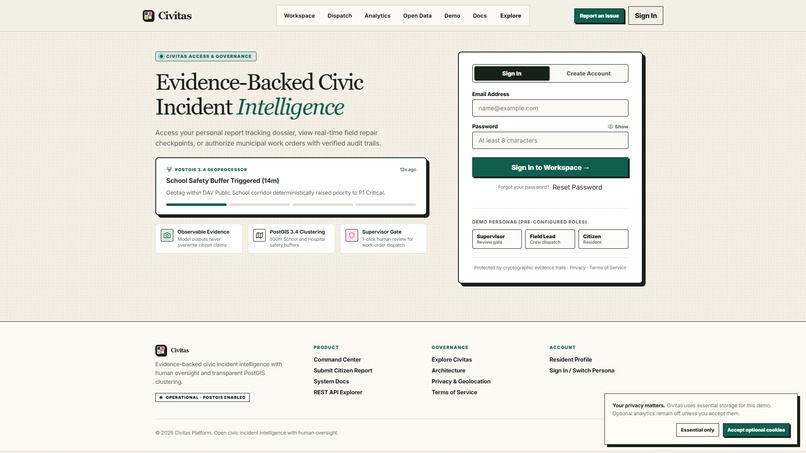Open Explore Civitas footer link
Viewport: 806px width, 453px height.
[452, 359]
